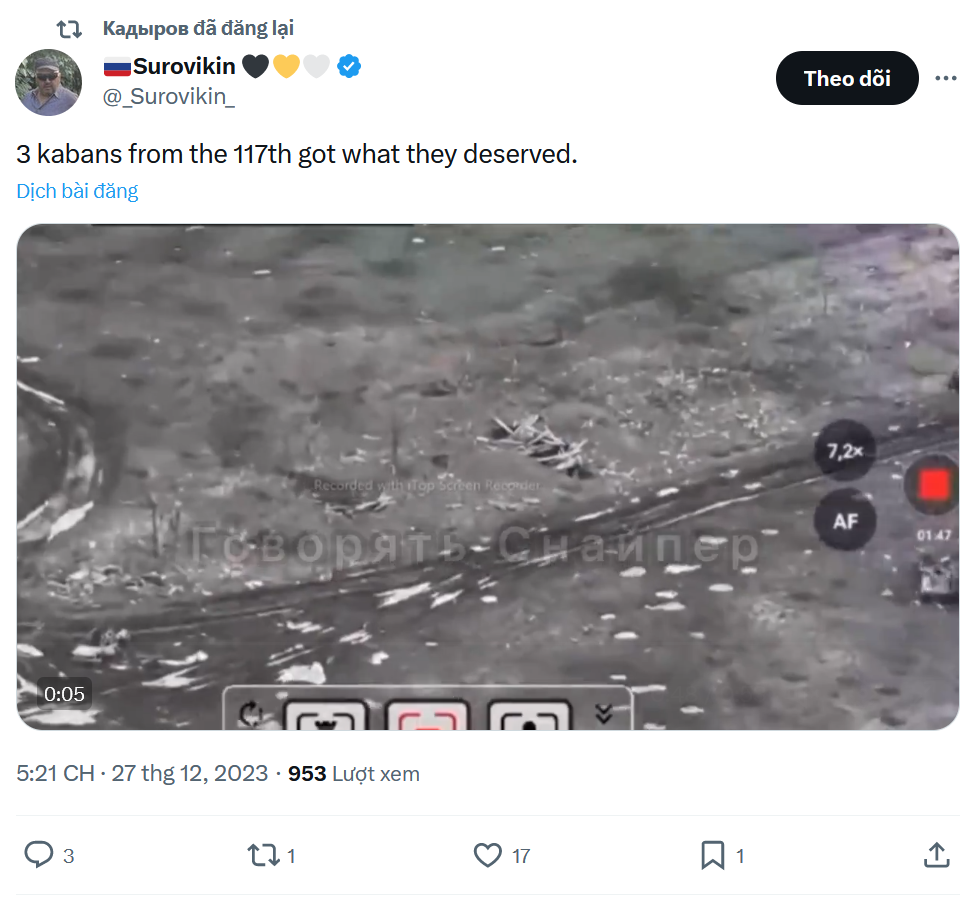Screen dimensions: 969x906
Task: Open the share post icon
Action: click(936, 855)
